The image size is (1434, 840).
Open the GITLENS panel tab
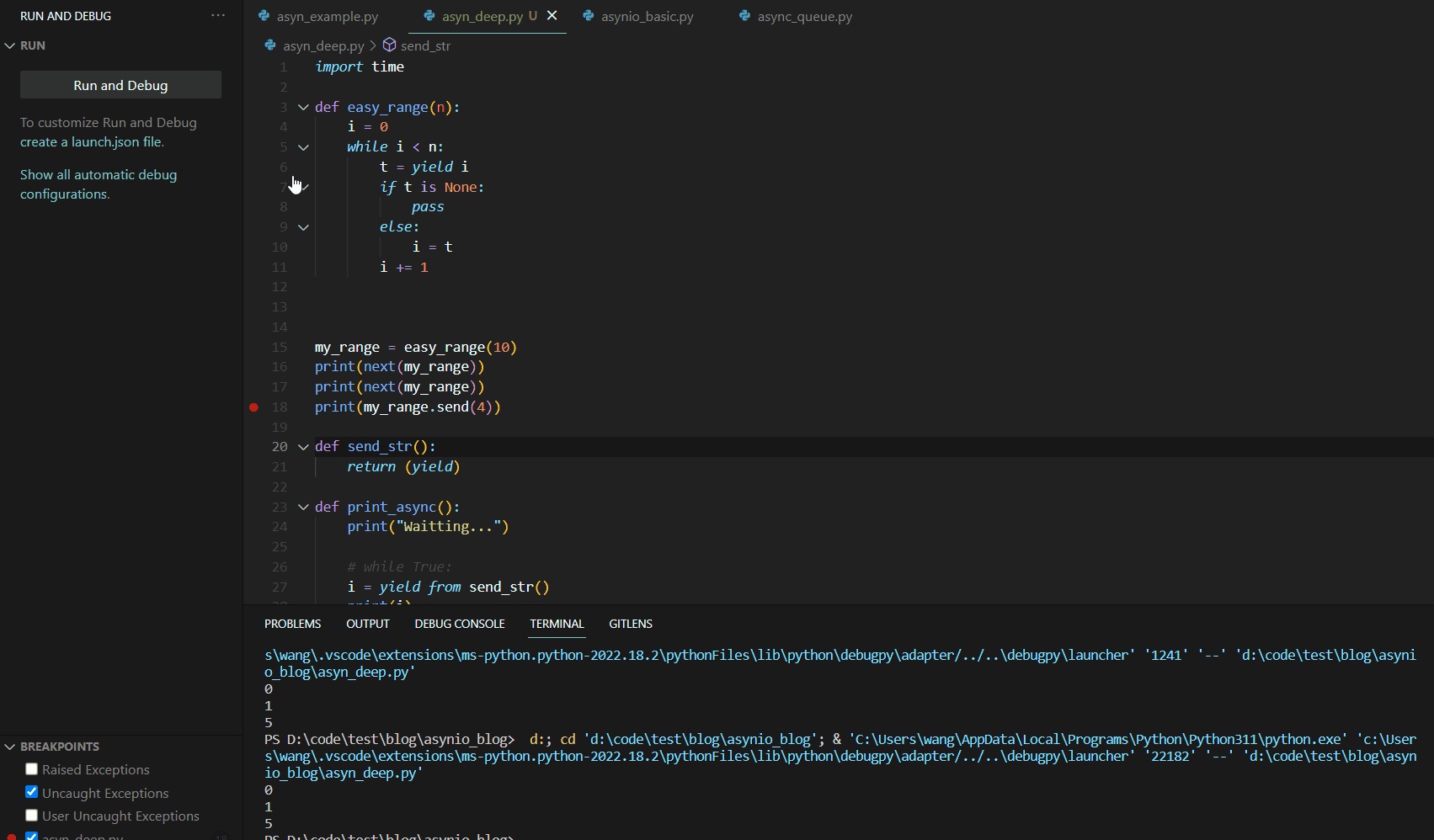[630, 624]
